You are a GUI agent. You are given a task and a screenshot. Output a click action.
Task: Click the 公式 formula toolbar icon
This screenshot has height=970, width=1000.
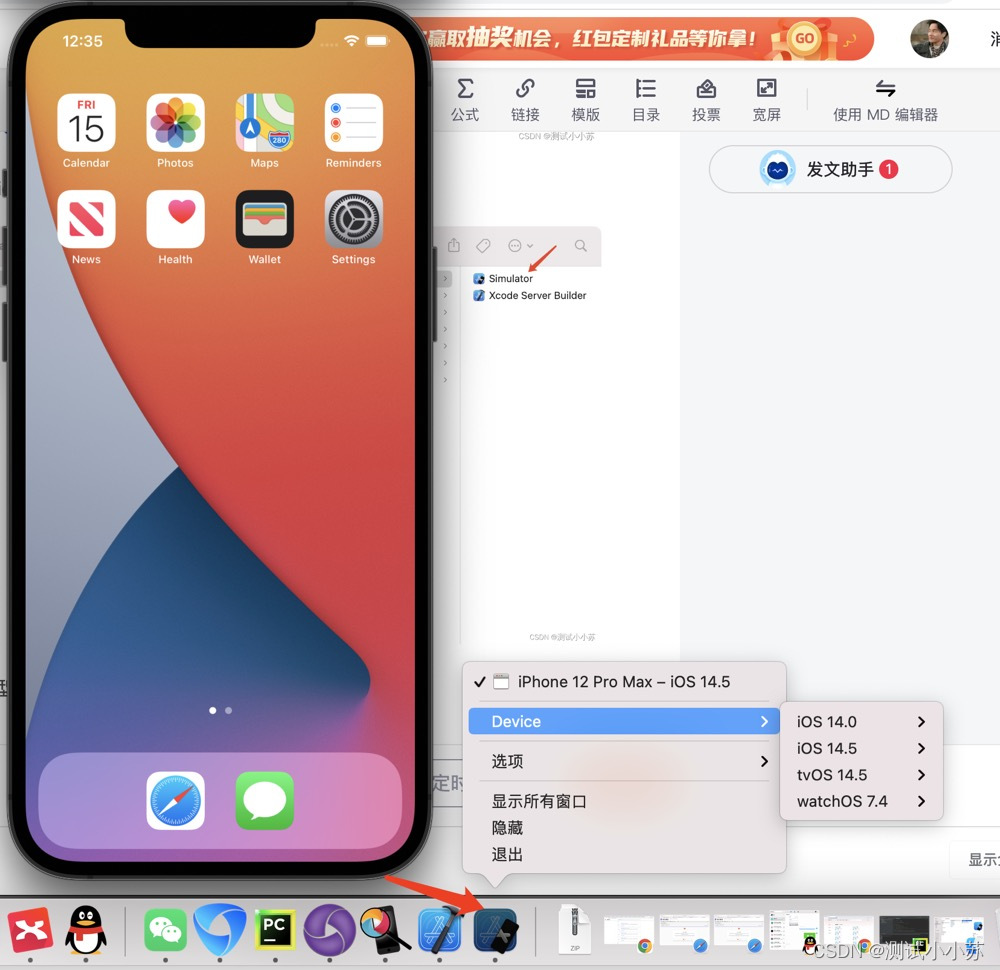[465, 100]
